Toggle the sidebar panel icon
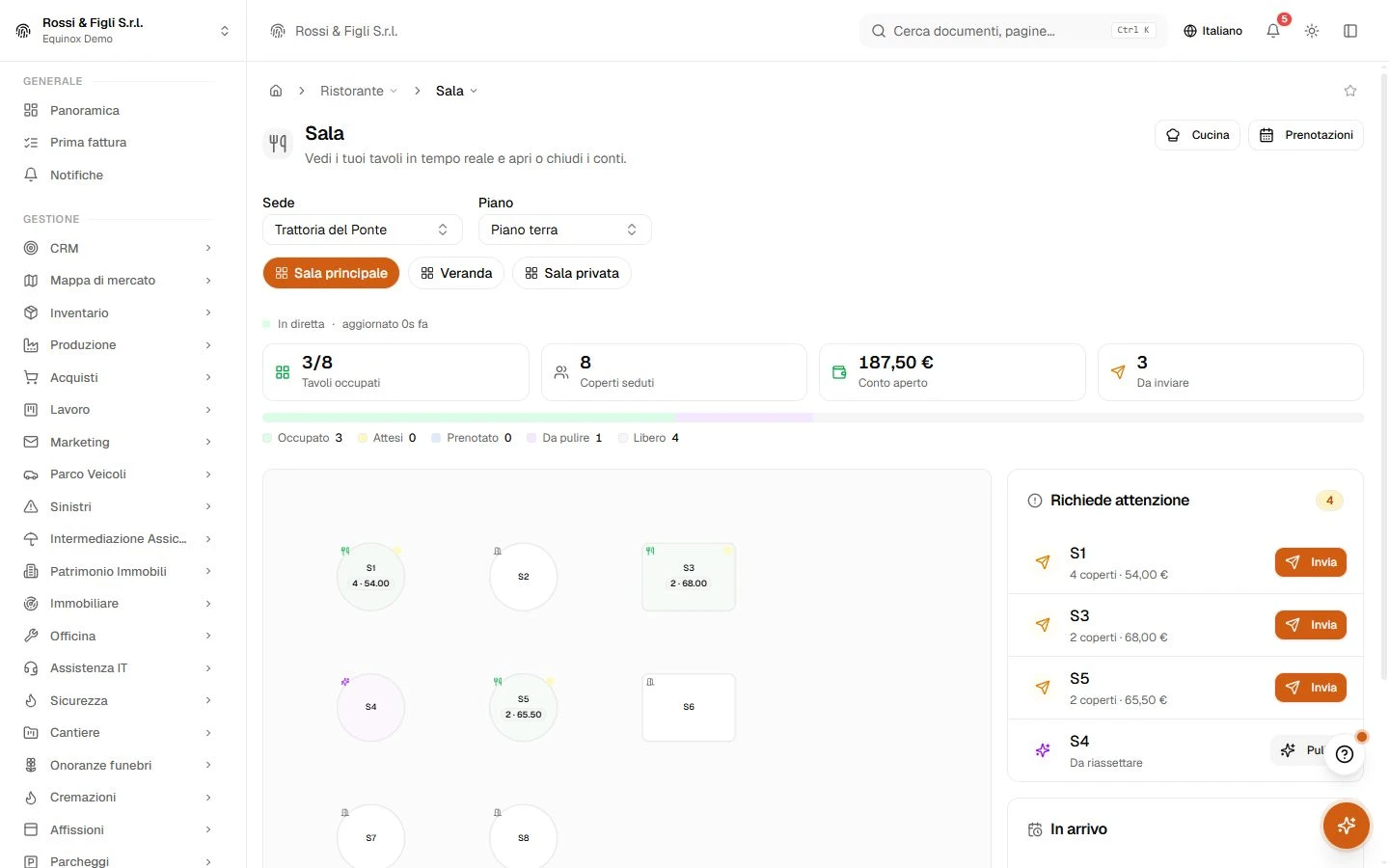The width and height of the screenshot is (1389, 868). pos(1350,31)
